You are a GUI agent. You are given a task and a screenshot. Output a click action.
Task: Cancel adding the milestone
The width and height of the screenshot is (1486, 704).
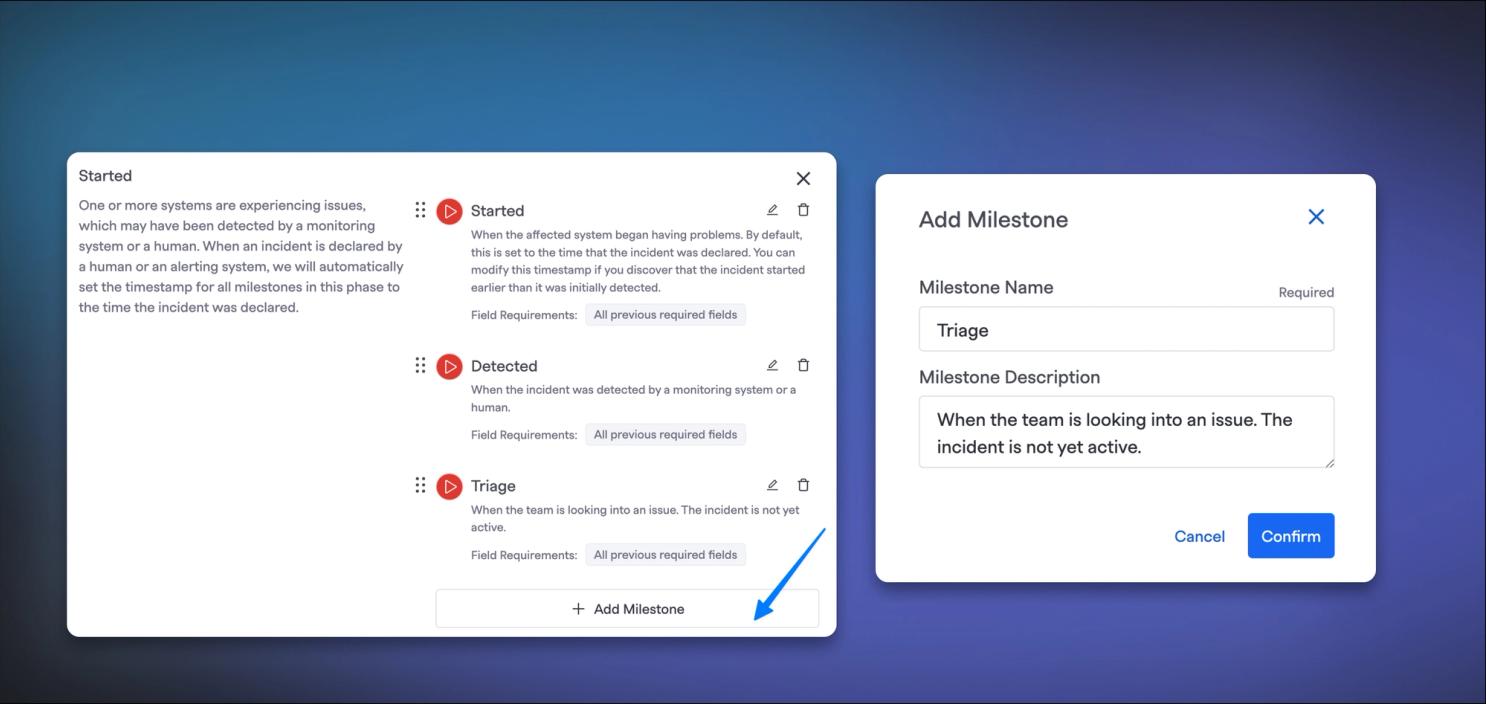(x=1199, y=536)
